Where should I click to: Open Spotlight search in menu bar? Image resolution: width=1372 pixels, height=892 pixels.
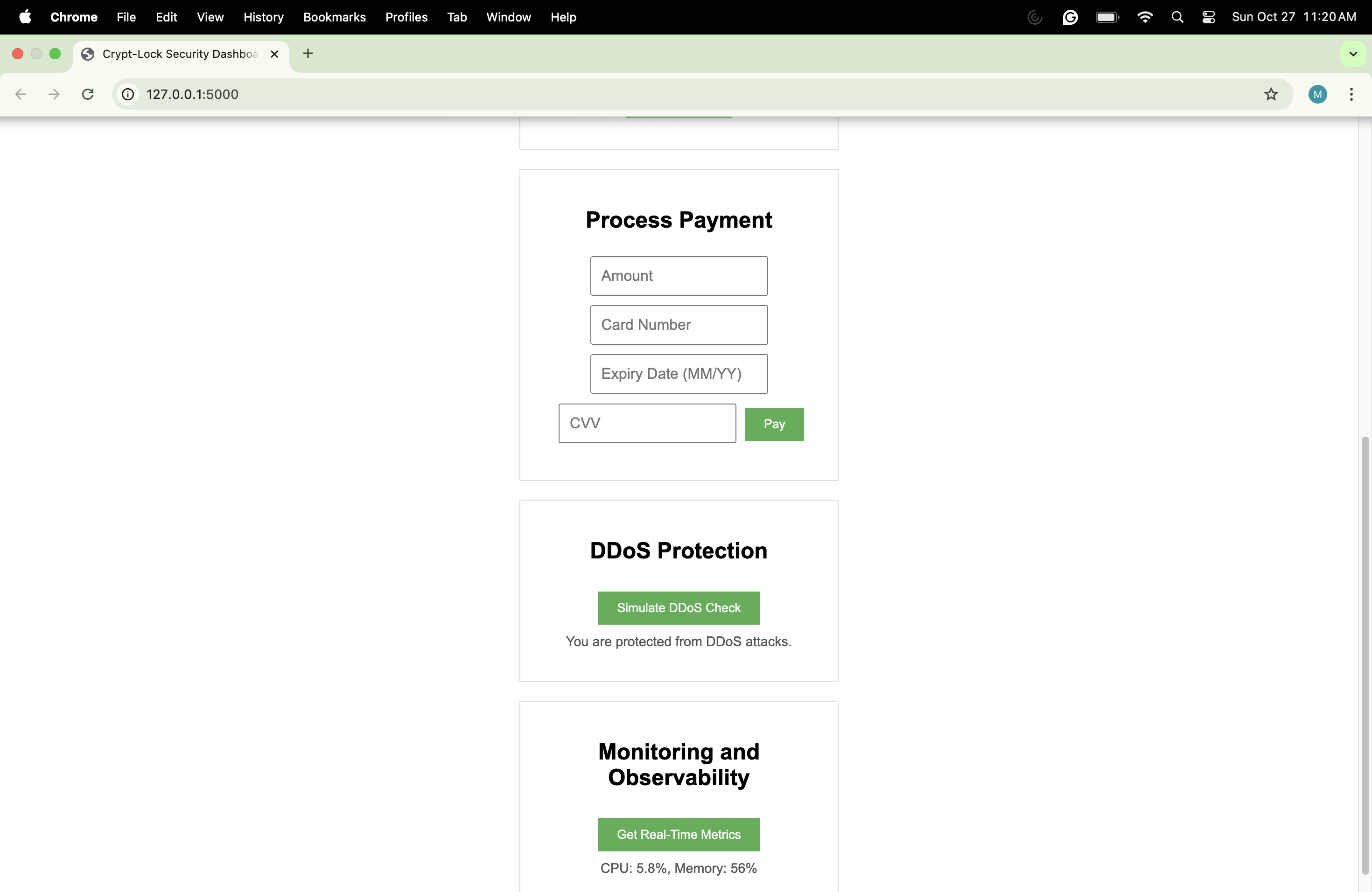pyautogui.click(x=1177, y=17)
